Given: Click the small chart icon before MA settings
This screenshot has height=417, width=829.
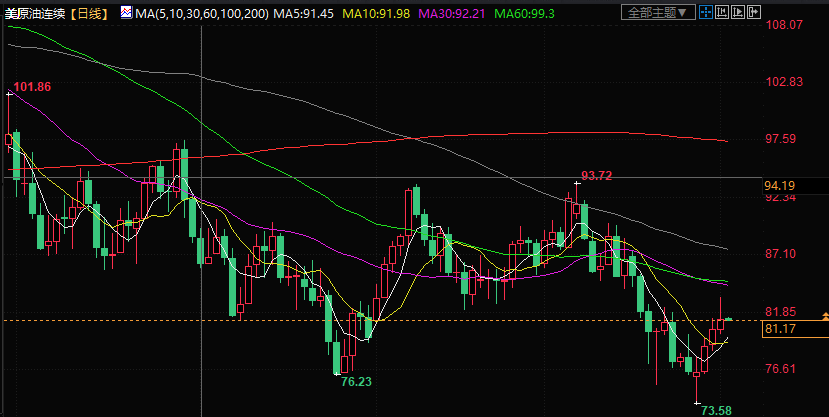Looking at the screenshot, I should (126, 13).
